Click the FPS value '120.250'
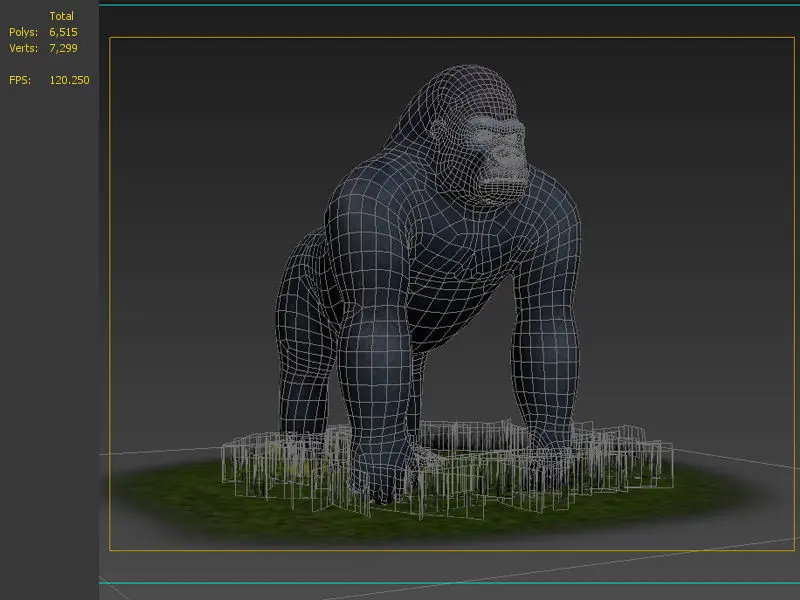The height and width of the screenshot is (600, 800). pos(69,80)
